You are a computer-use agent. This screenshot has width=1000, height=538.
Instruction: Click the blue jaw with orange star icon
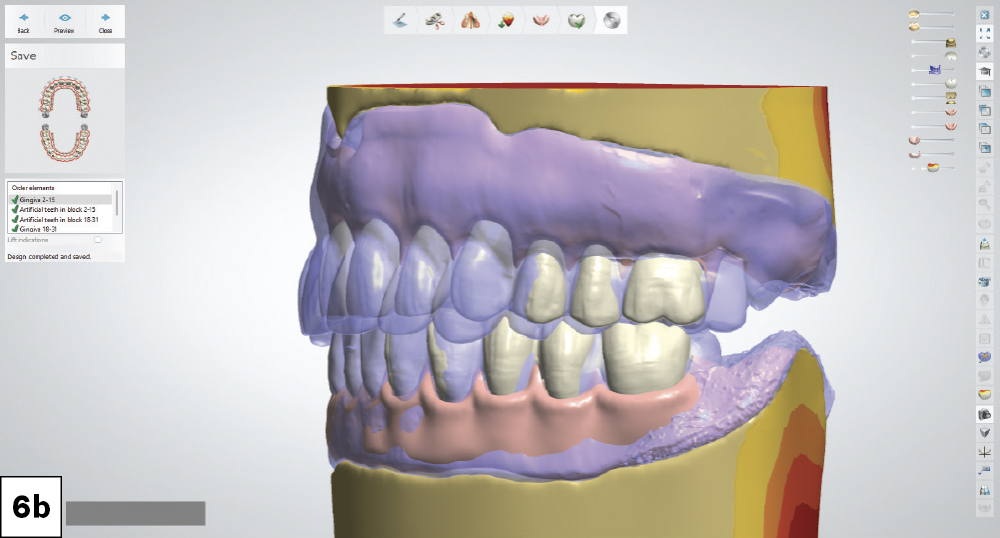click(x=985, y=357)
